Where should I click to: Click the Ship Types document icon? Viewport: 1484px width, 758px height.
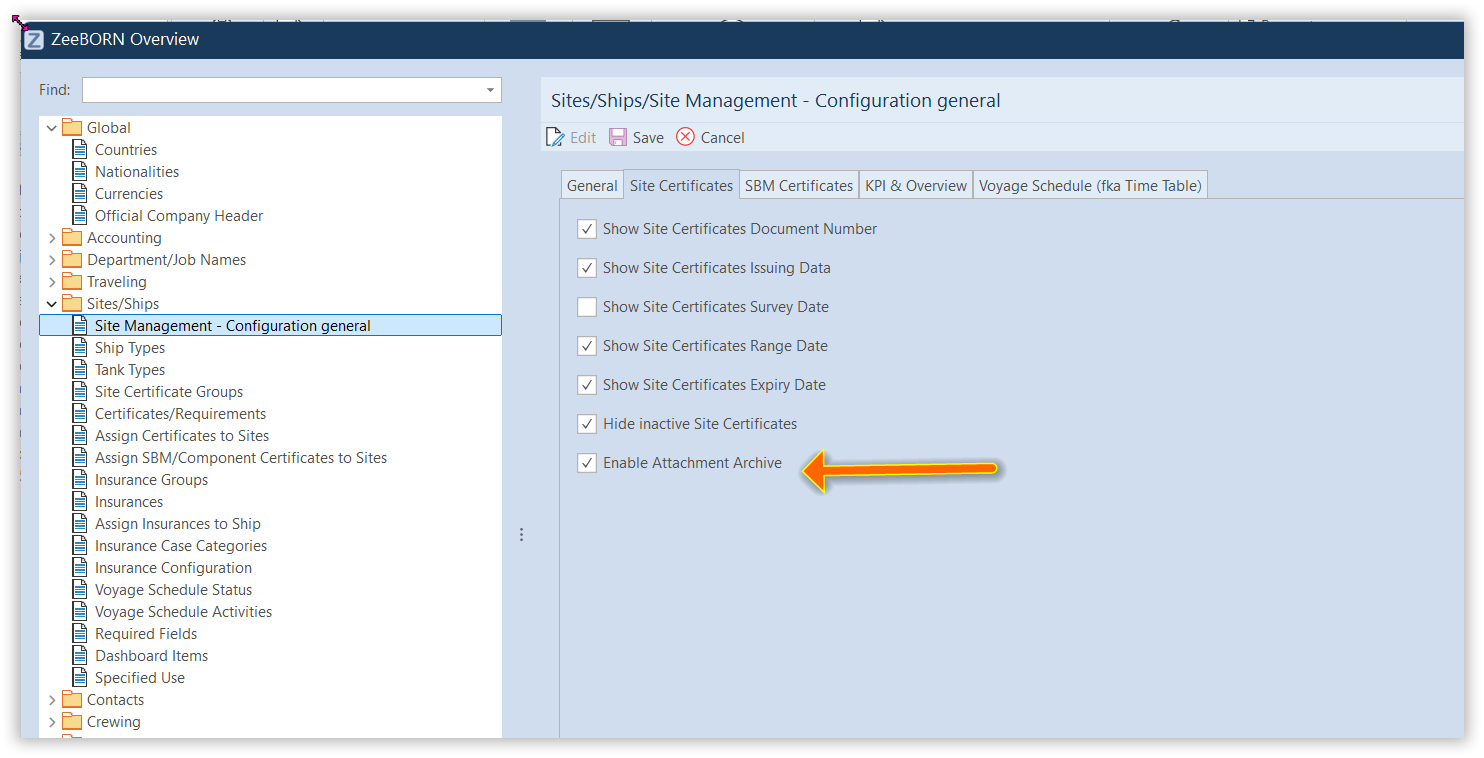click(80, 348)
